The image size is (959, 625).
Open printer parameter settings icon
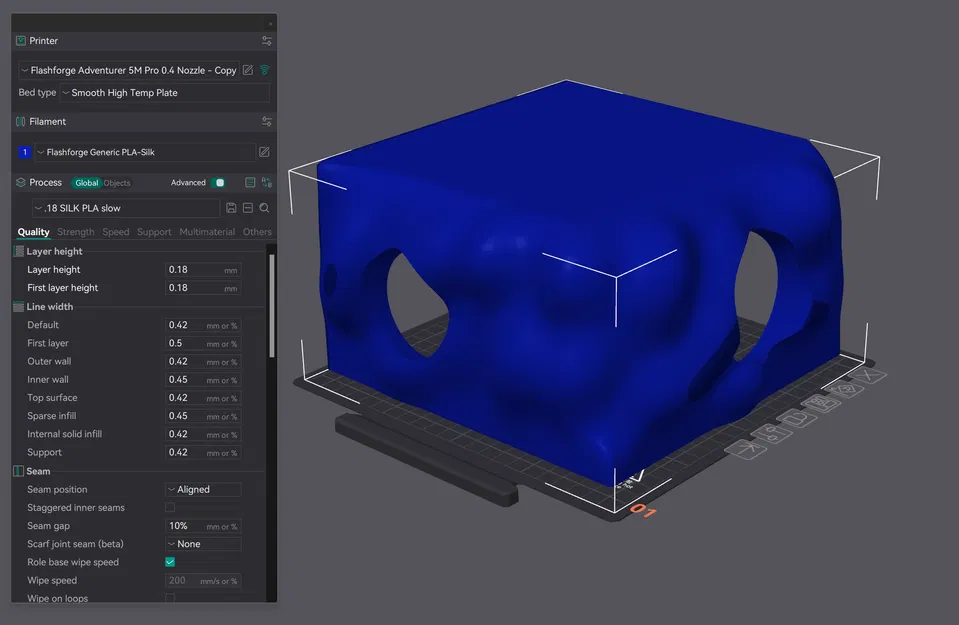[267, 42]
